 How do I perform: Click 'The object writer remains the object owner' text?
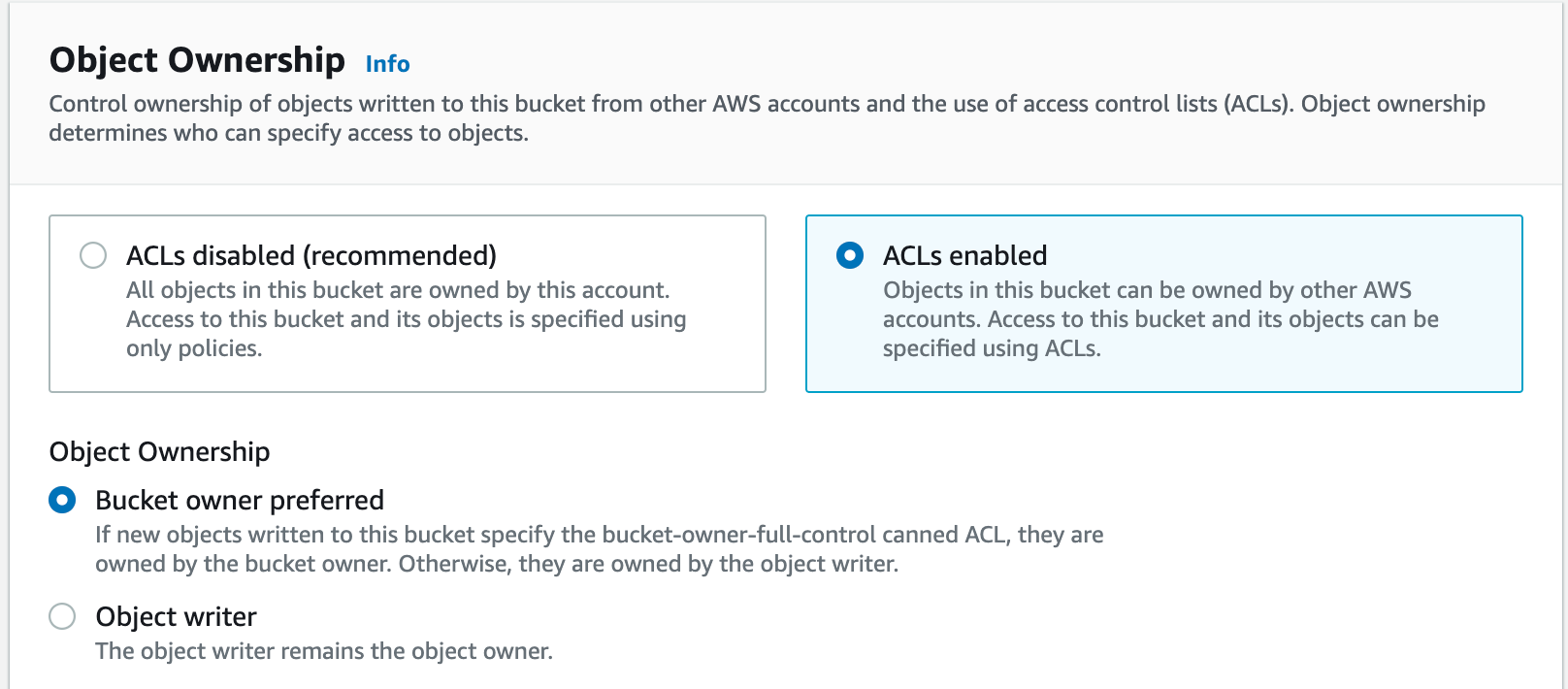pos(324,651)
